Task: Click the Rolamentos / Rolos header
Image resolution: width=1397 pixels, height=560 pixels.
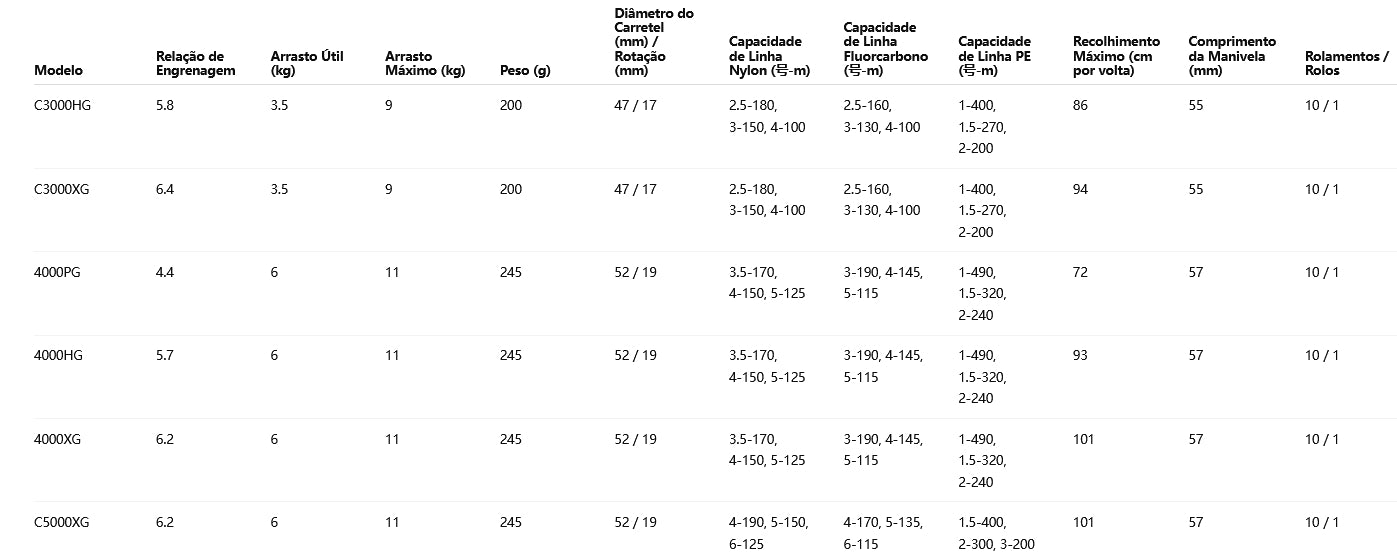Action: coord(1346,64)
